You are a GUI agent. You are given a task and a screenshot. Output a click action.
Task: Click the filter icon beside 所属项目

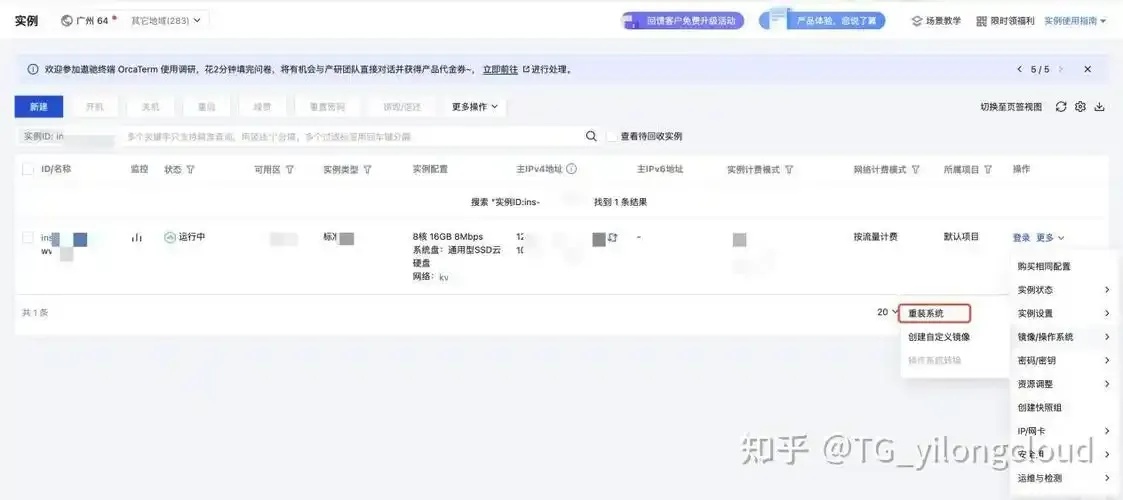pos(988,170)
